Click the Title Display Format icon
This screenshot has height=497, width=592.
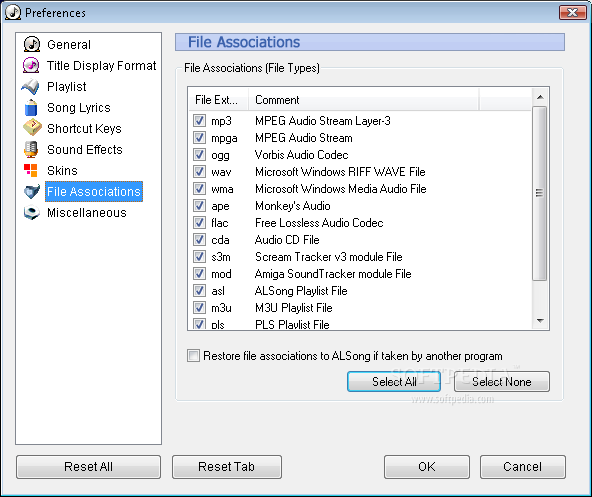[x=31, y=65]
